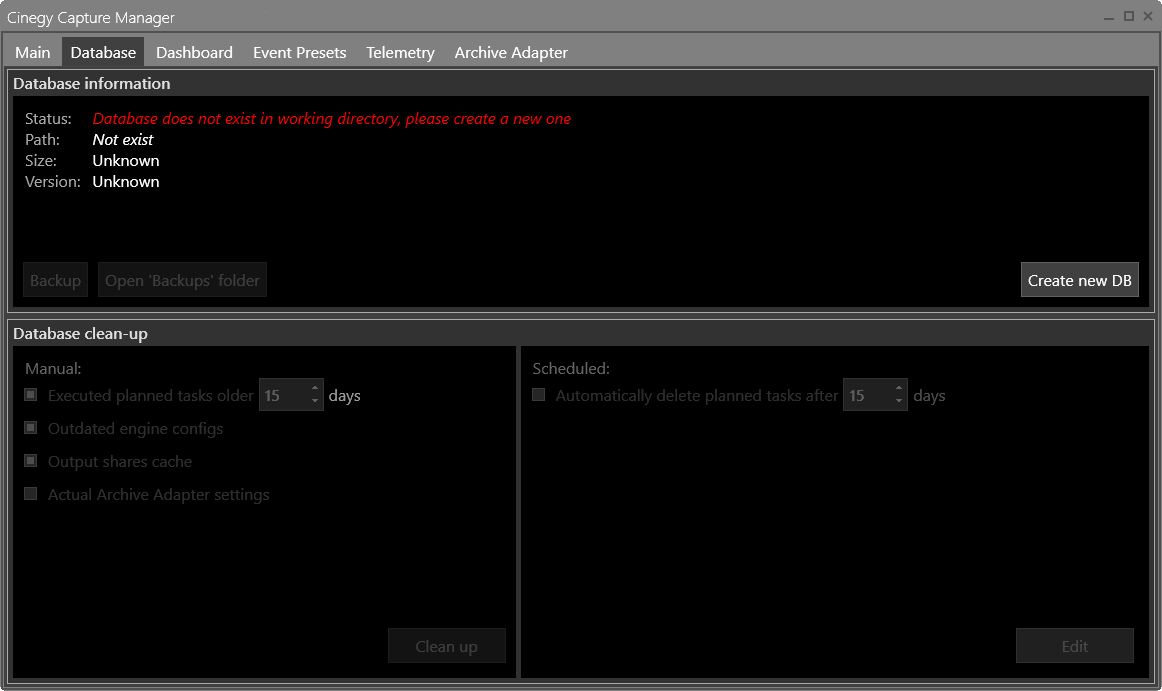1162x691 pixels.
Task: Select the Database tab
Action: click(x=103, y=53)
